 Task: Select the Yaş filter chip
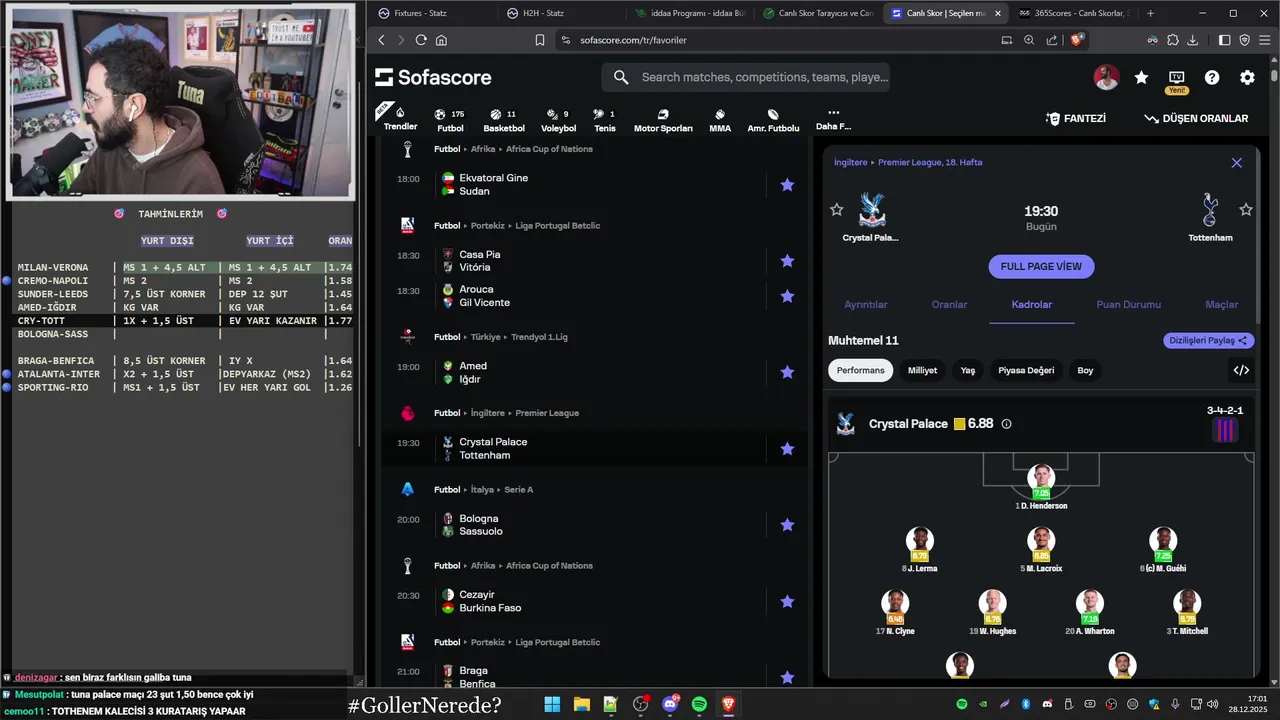point(968,370)
